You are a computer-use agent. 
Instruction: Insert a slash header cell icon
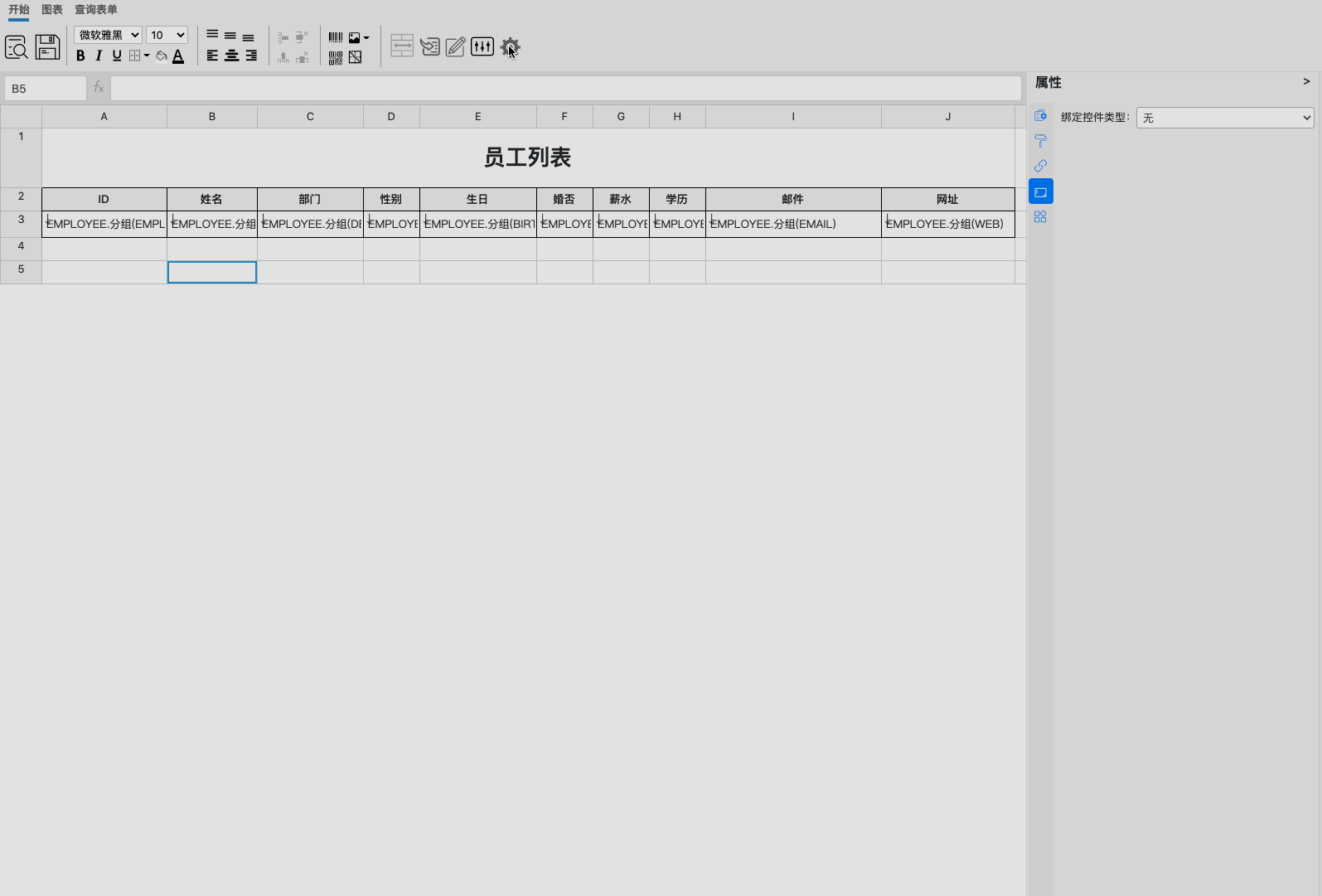pos(355,57)
